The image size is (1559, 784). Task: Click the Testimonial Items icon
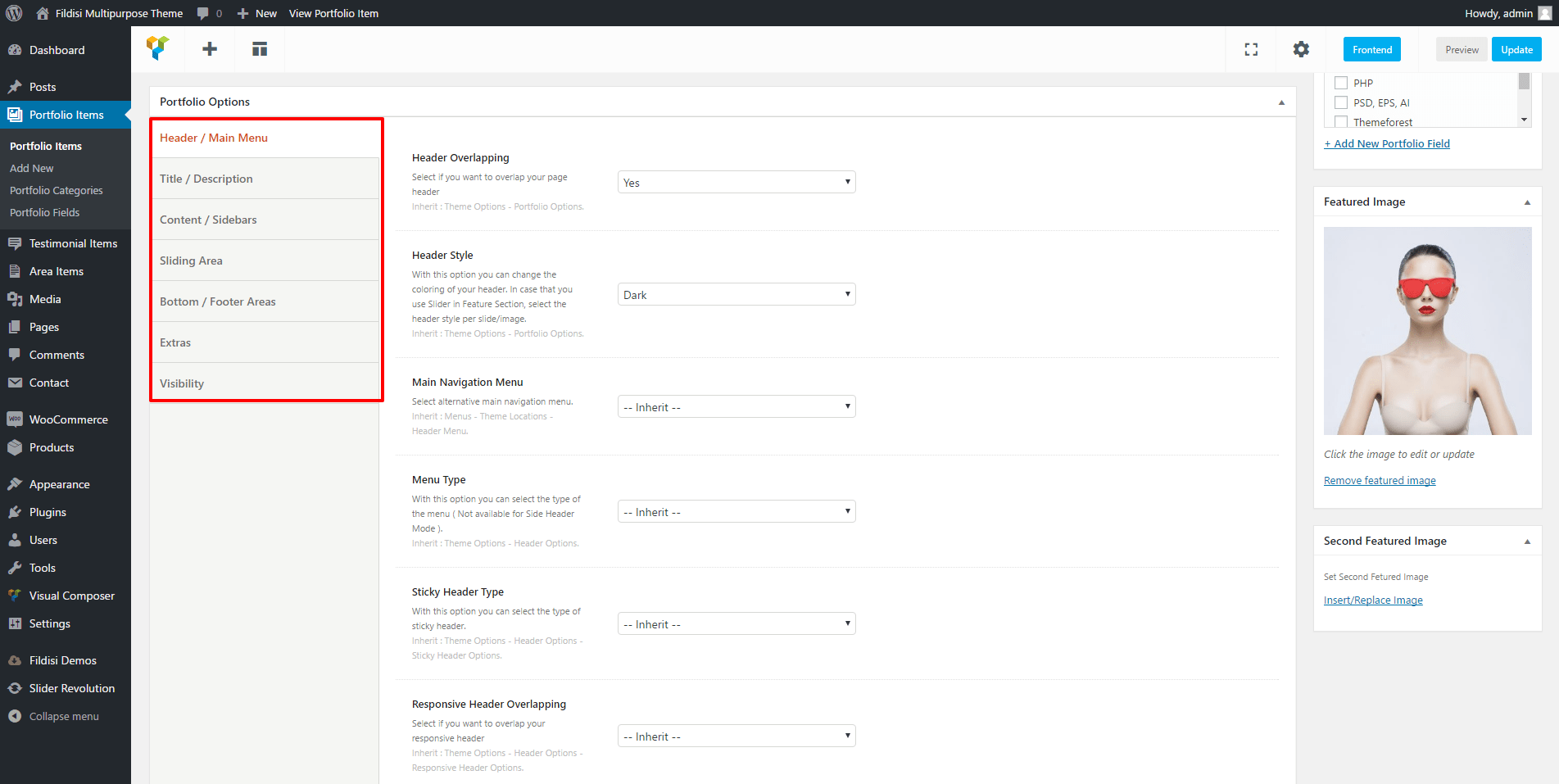pos(15,243)
